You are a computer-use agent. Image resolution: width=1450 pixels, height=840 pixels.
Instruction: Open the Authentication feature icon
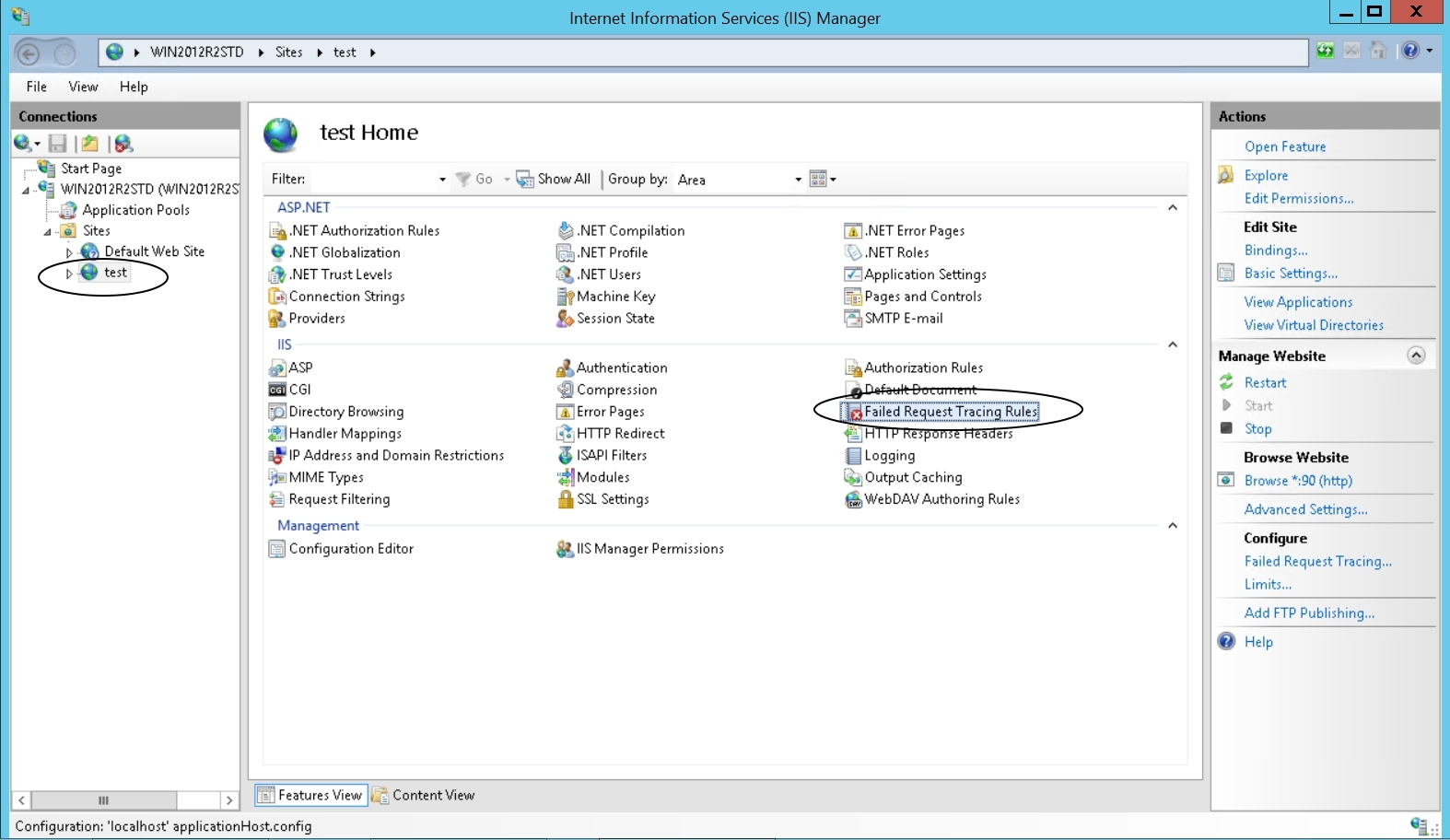click(566, 368)
